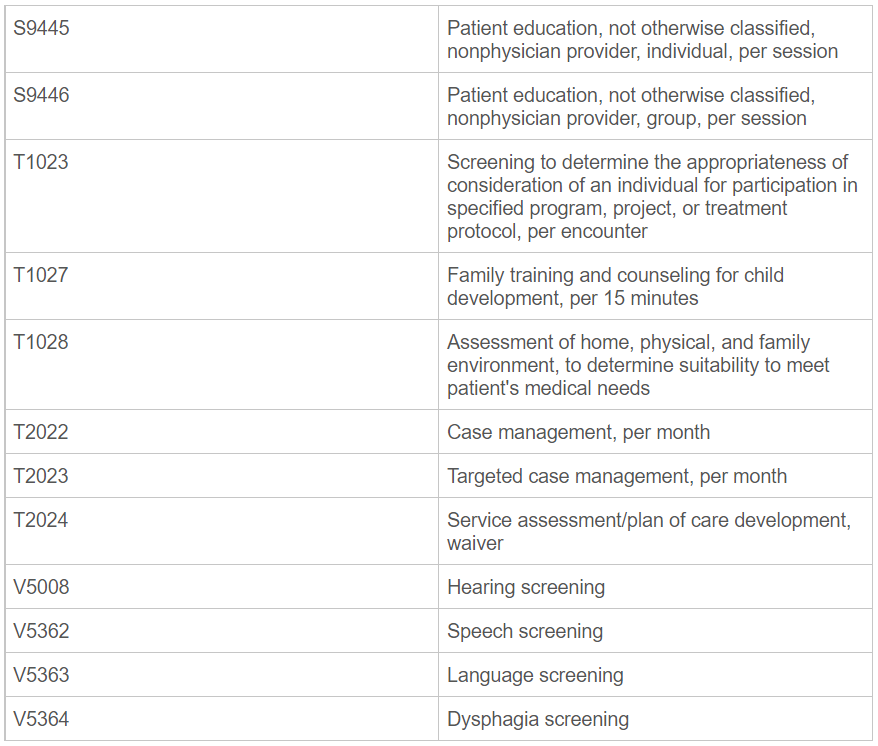
Task: Select code T2024 in the table
Action: pos(41,521)
